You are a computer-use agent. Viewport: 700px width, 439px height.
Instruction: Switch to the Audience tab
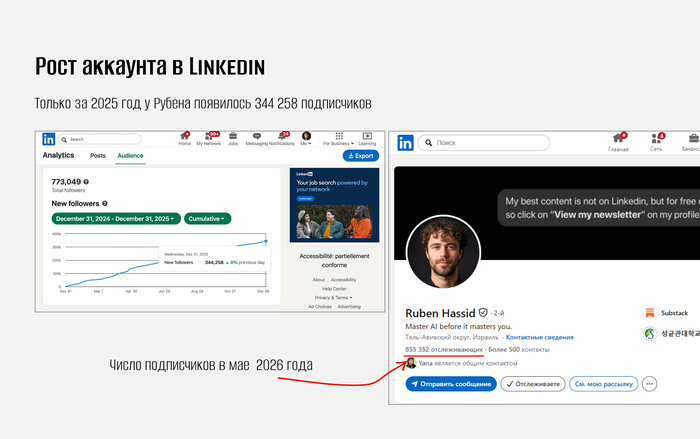[x=130, y=155]
